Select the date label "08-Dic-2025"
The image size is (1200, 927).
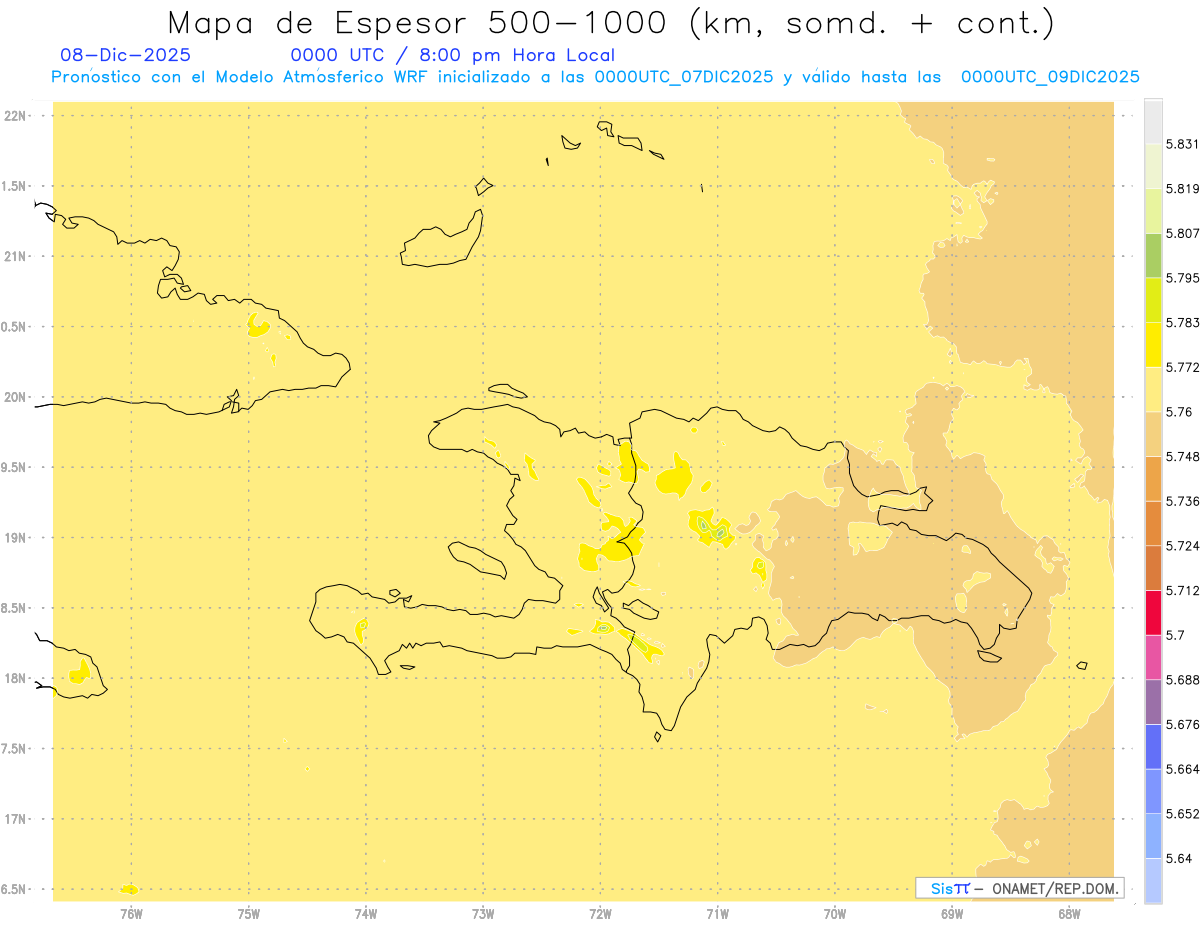(x=125, y=56)
